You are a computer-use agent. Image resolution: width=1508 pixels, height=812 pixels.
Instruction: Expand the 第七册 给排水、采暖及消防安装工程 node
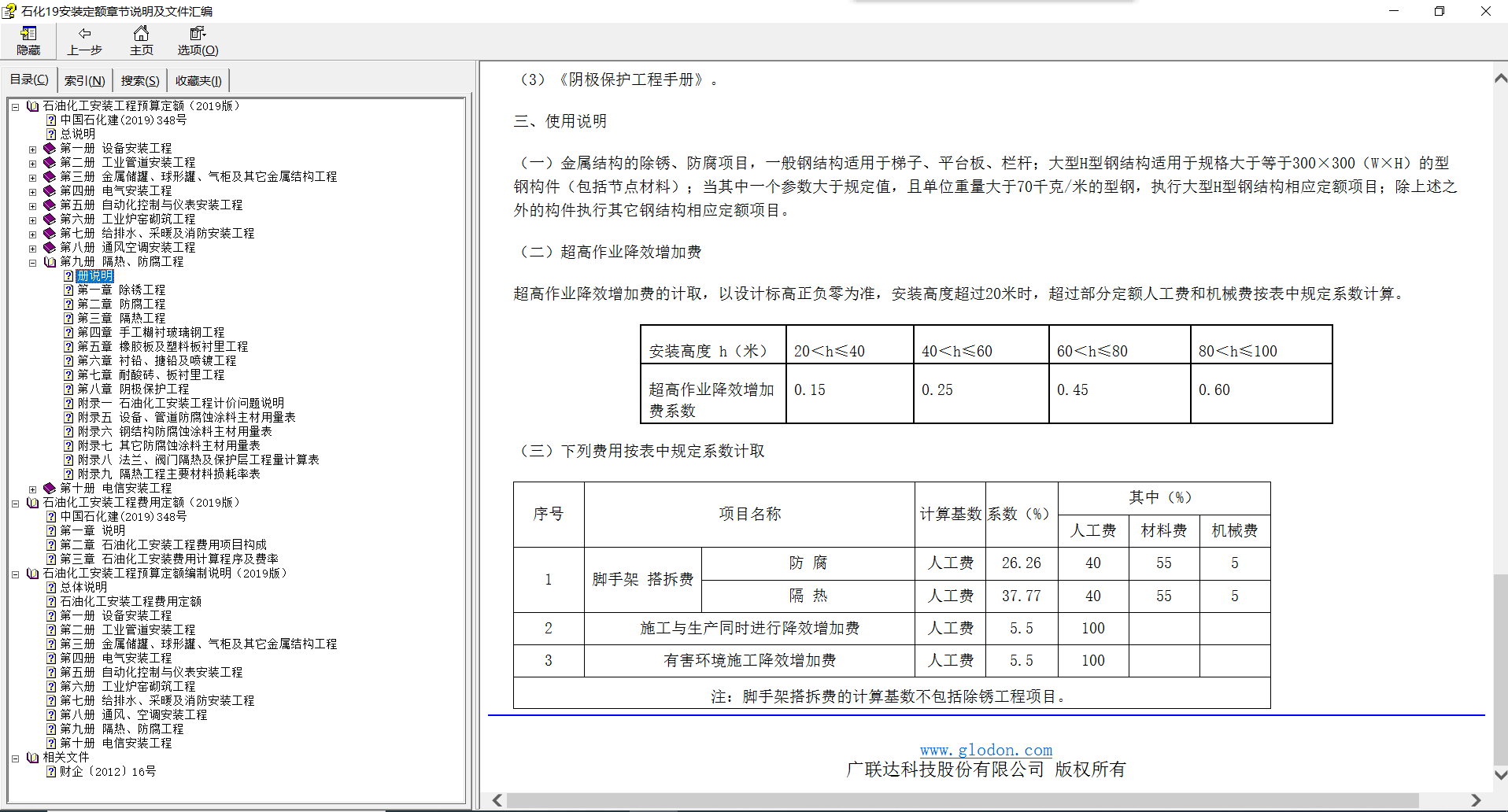(x=32, y=234)
